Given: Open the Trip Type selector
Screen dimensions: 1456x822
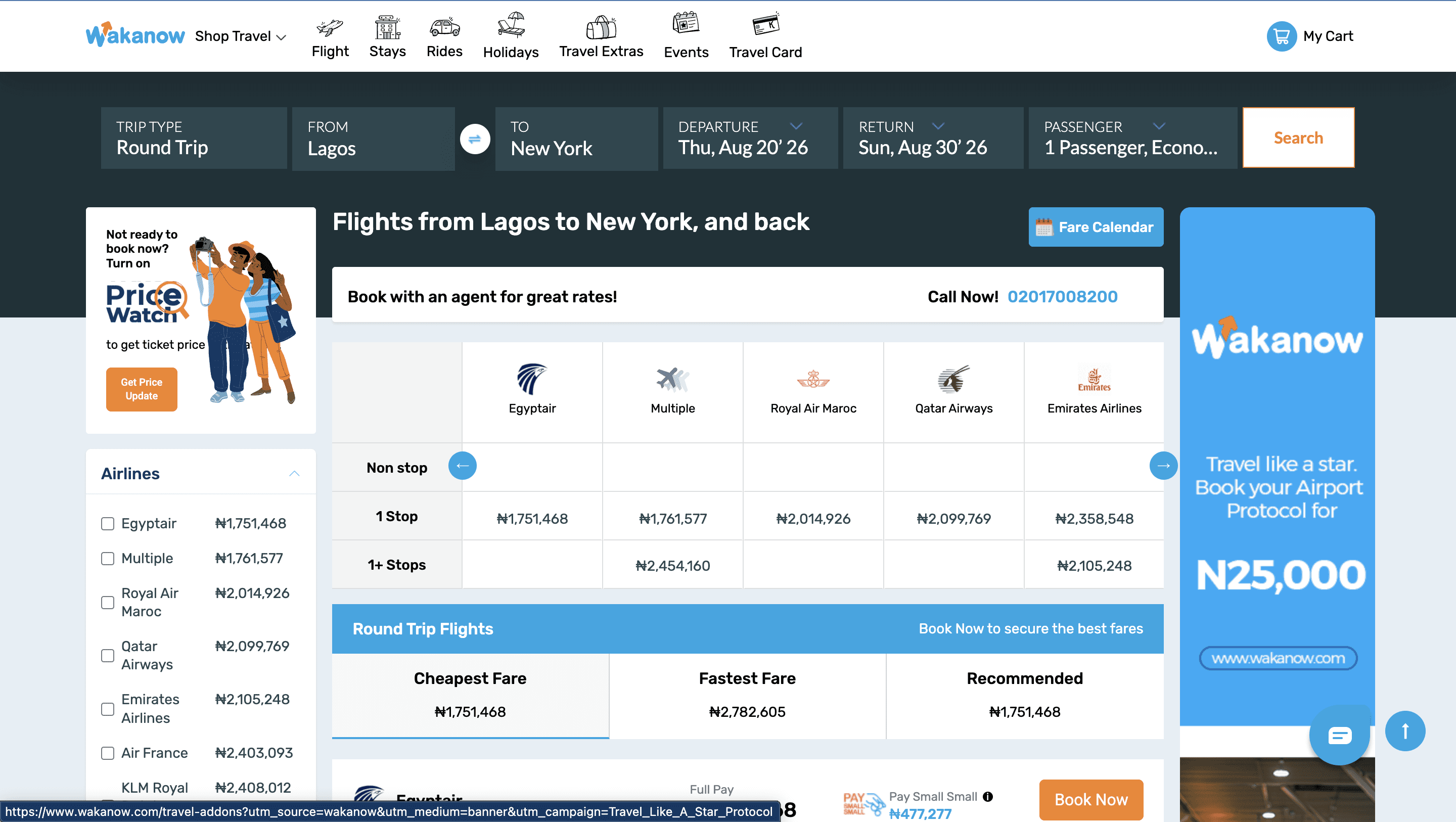Looking at the screenshot, I should coord(194,138).
